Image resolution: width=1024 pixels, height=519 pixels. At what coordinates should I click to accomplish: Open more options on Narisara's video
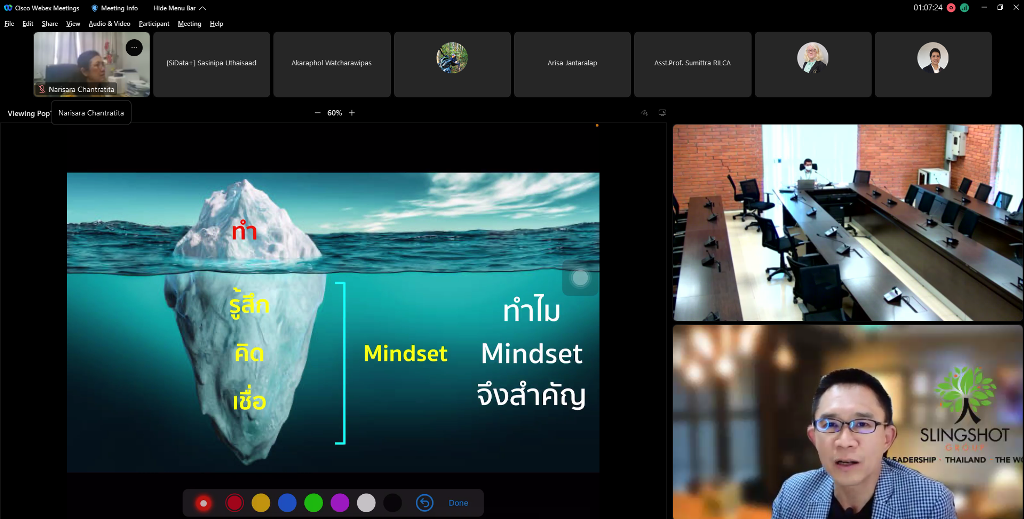134,47
